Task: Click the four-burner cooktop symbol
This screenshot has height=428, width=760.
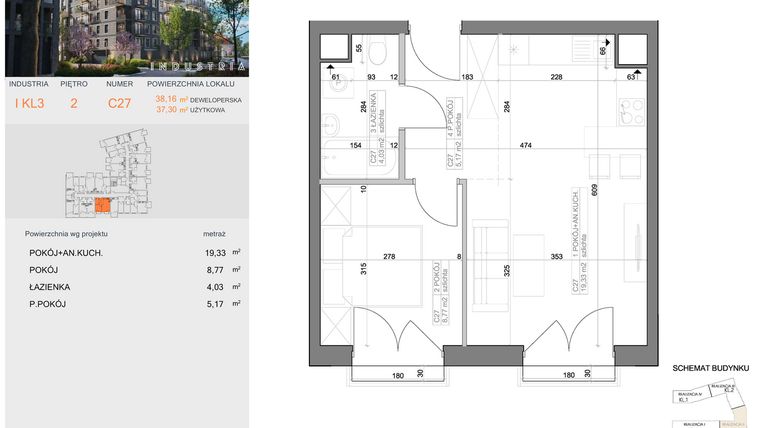Action: [x=633, y=112]
